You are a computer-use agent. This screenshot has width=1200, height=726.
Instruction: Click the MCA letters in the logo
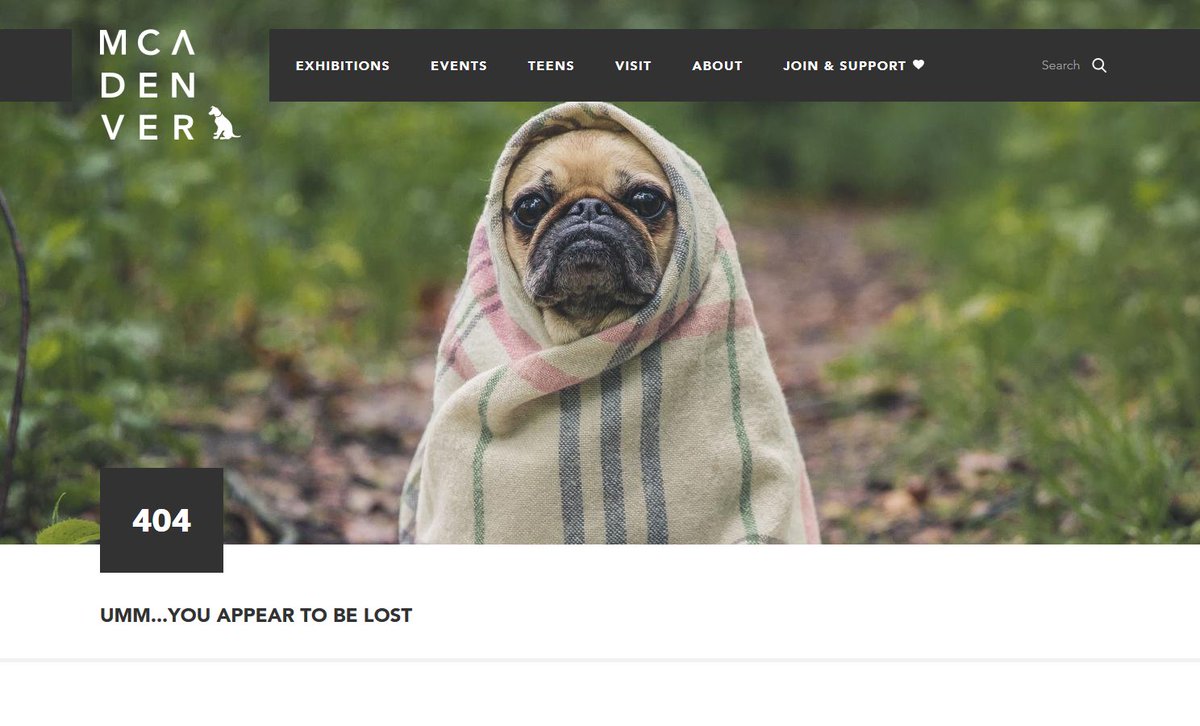point(147,43)
